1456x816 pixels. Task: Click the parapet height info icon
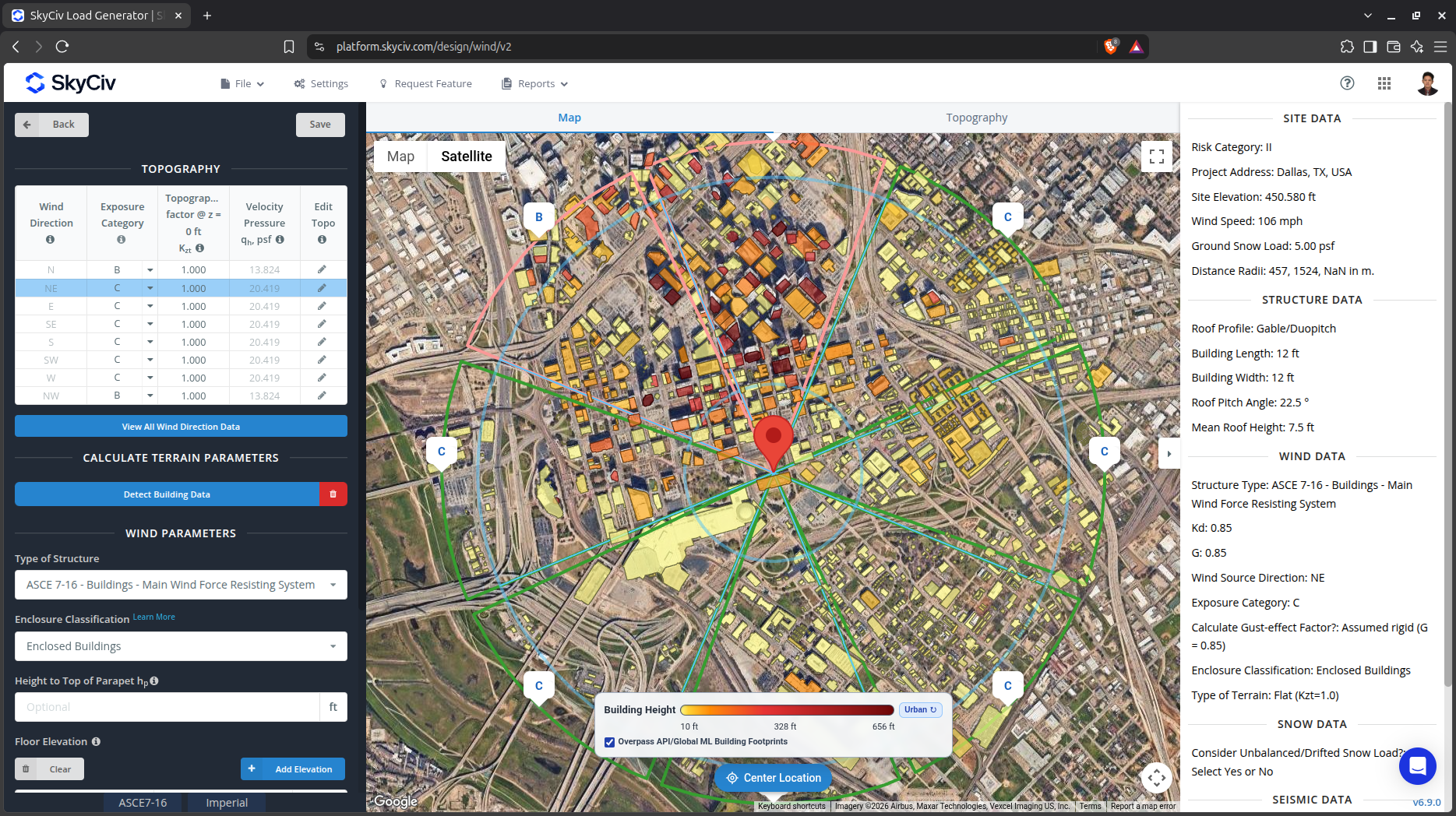[154, 681]
